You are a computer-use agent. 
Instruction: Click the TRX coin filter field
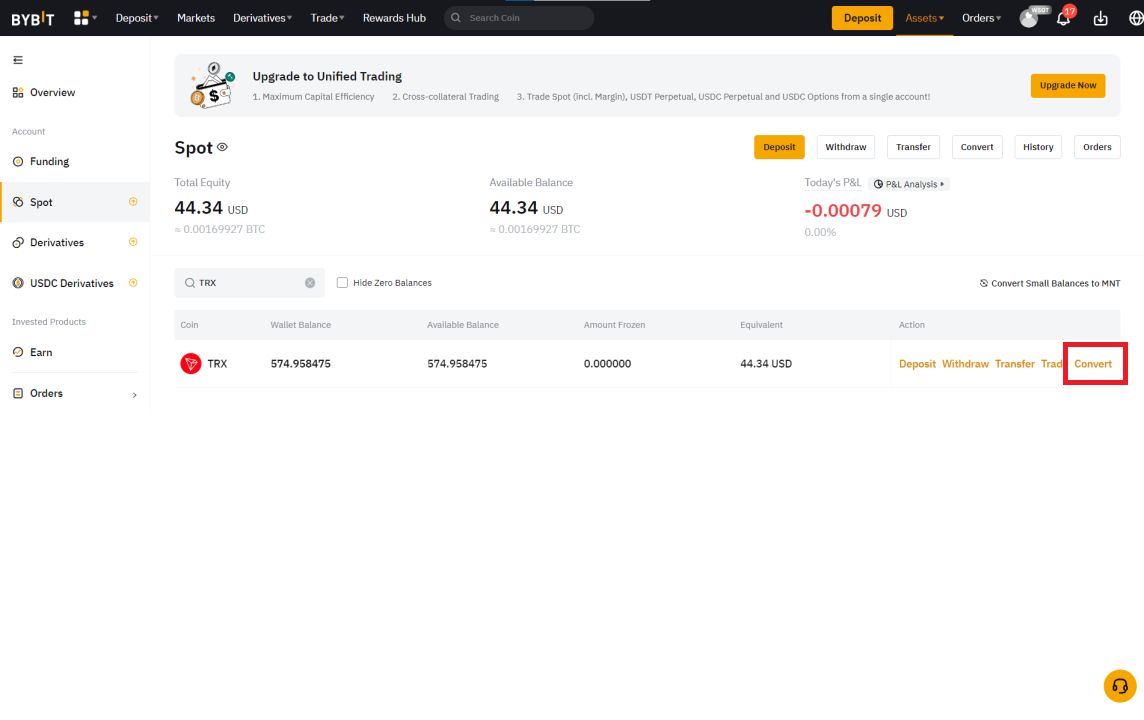click(x=250, y=282)
